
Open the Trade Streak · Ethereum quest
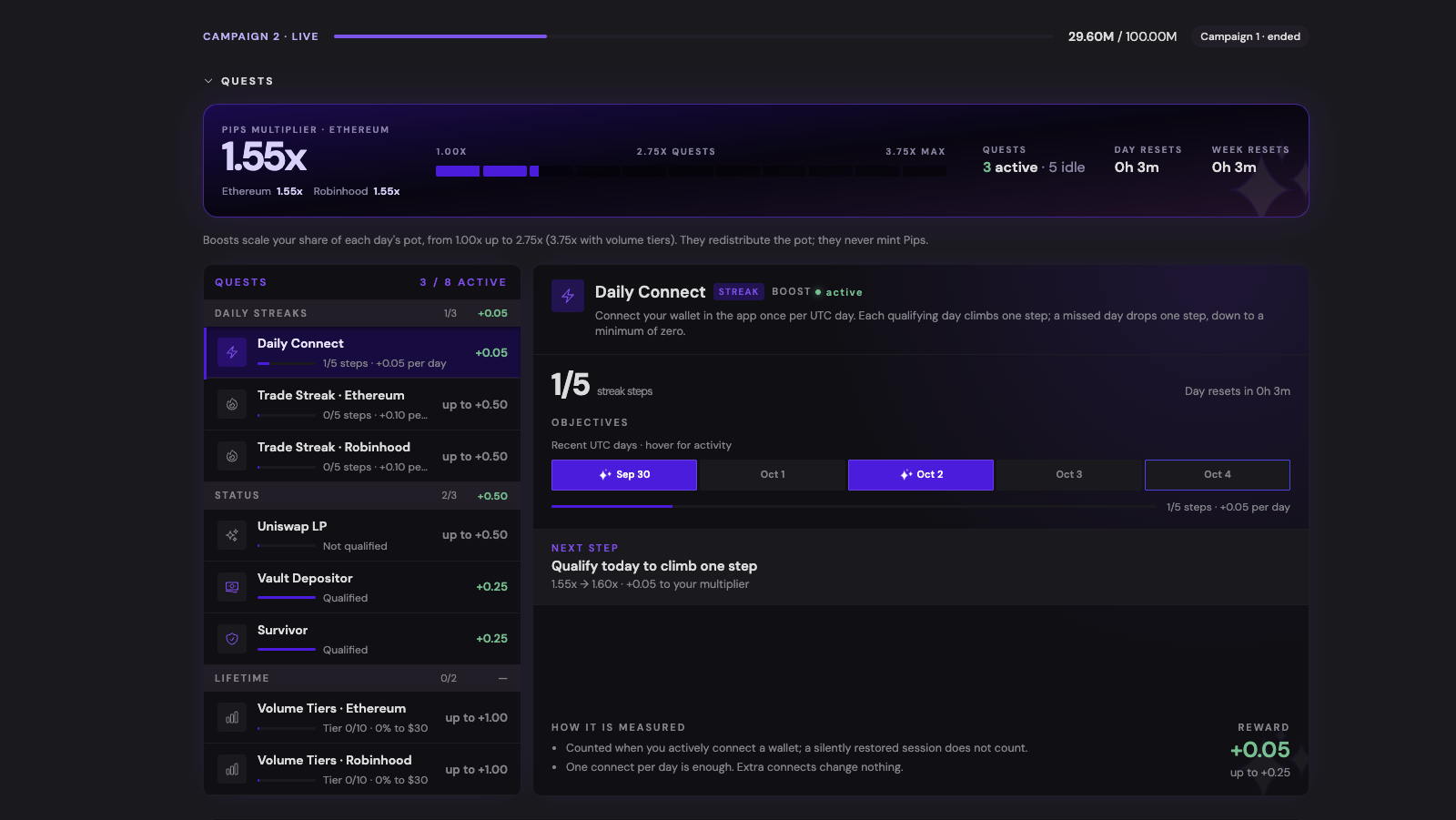362,404
